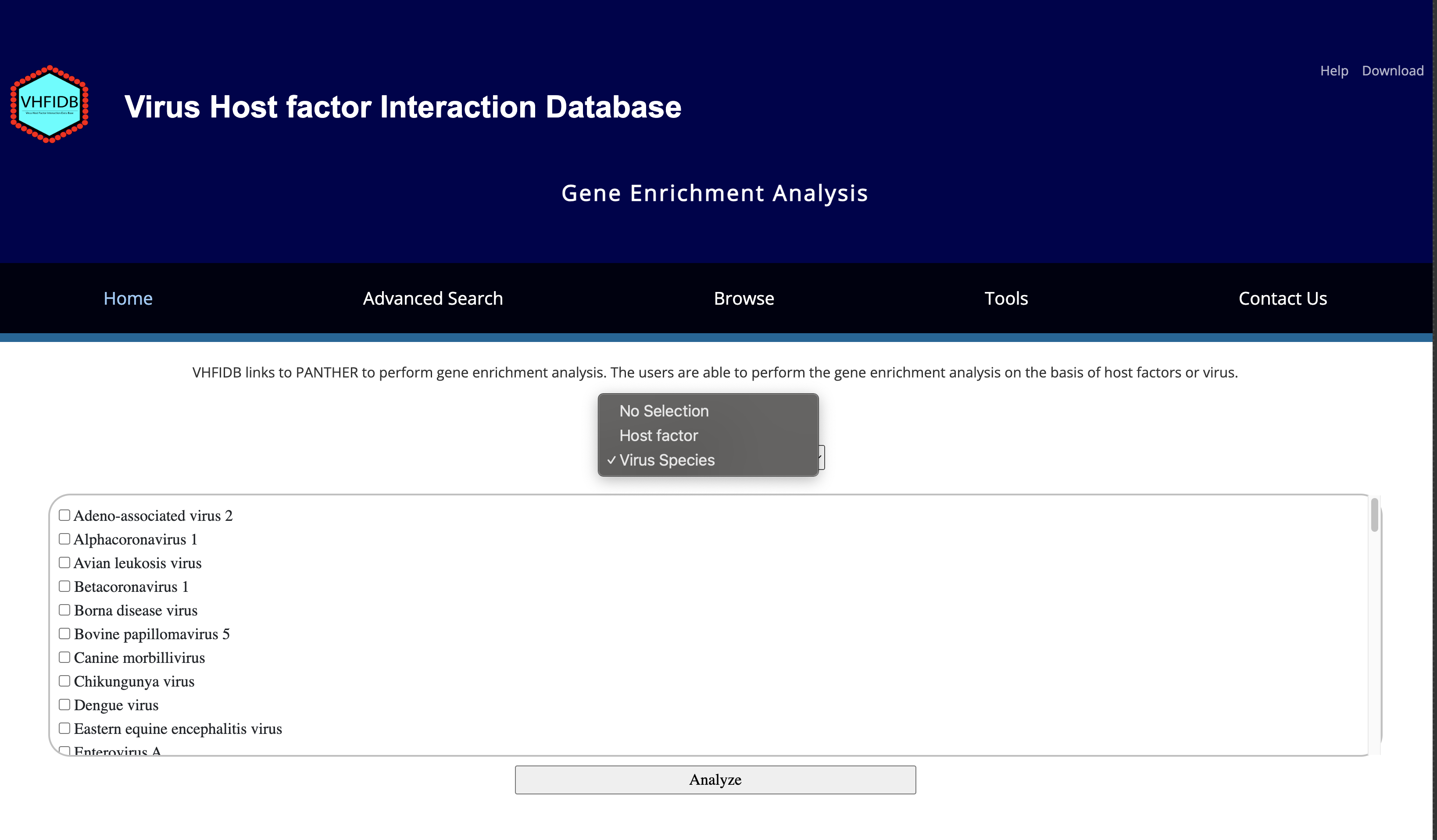Go to the Home tab

128,298
